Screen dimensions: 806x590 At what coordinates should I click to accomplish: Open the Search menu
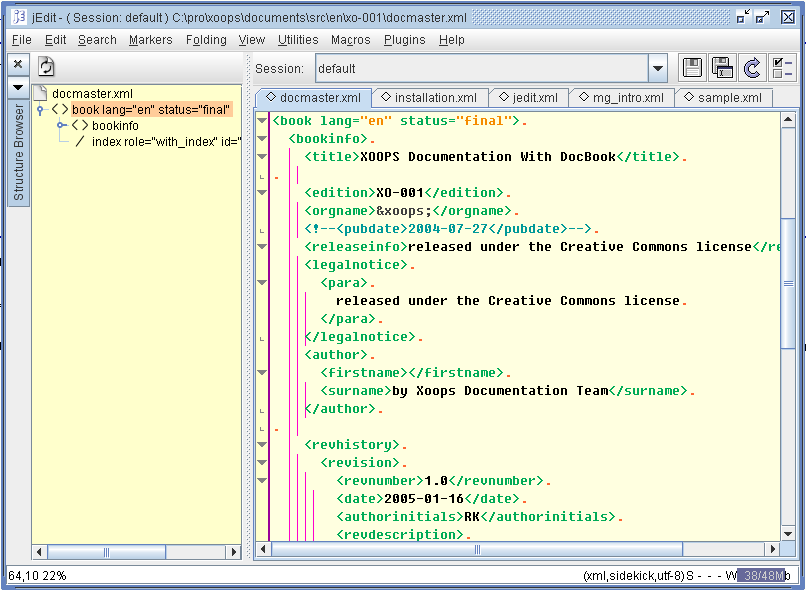point(97,40)
